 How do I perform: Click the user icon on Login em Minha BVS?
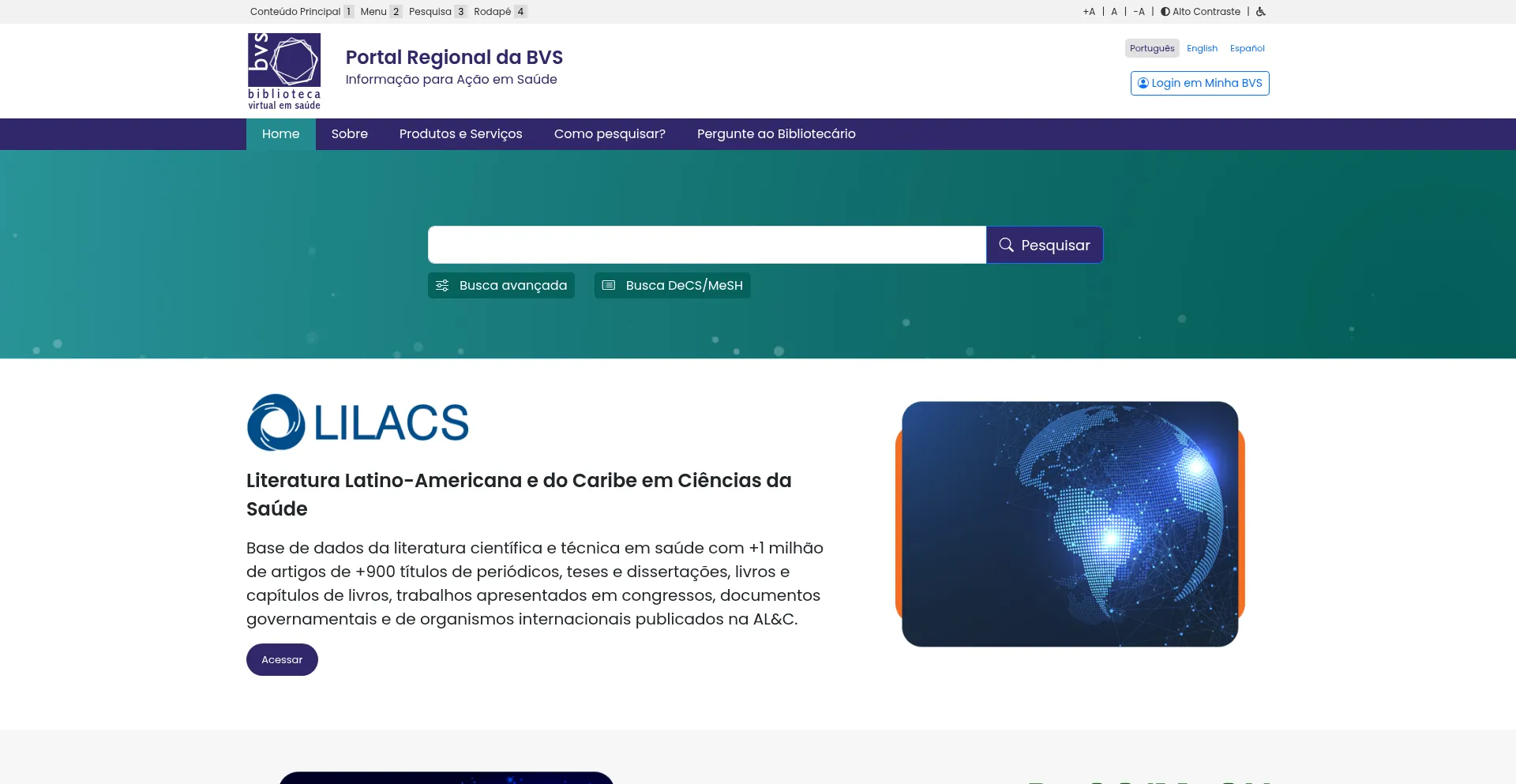(x=1143, y=82)
